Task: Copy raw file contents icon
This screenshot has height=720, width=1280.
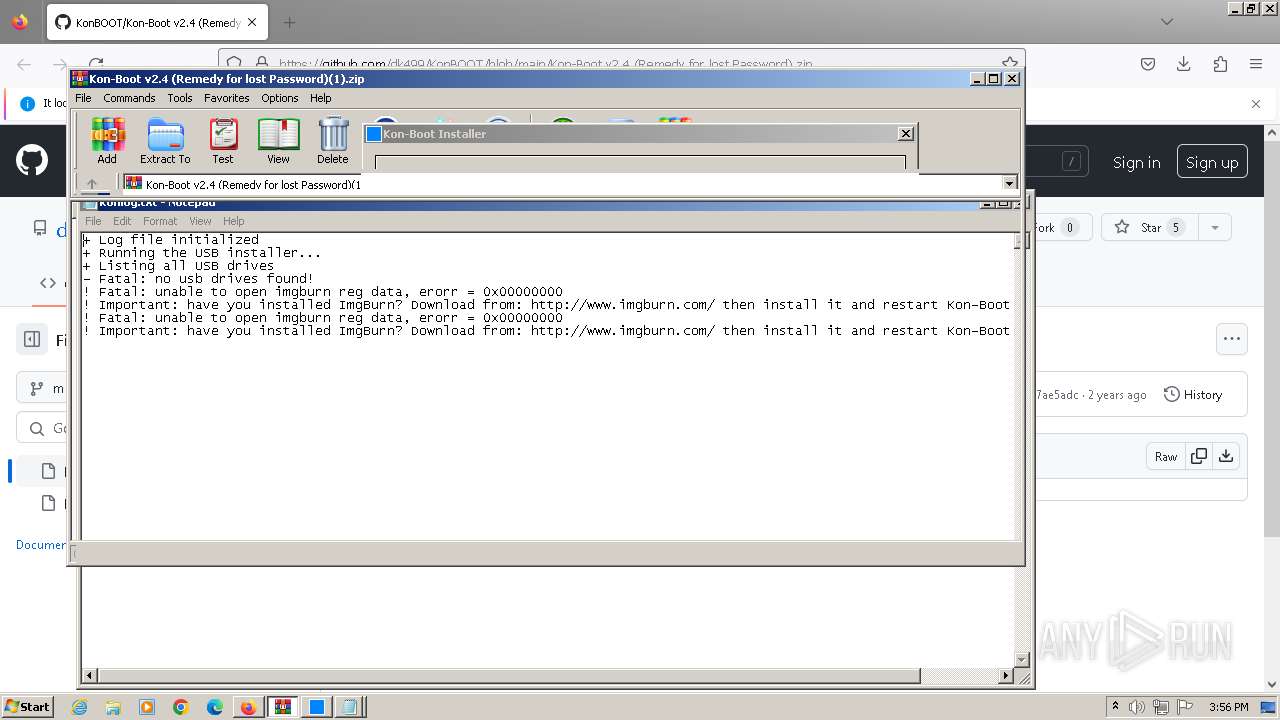Action: point(1198,457)
